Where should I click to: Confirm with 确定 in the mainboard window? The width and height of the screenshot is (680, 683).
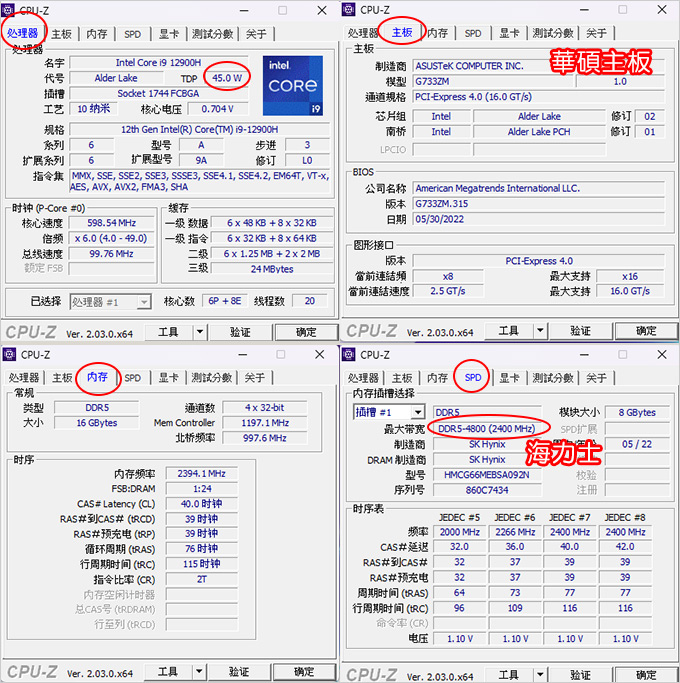[646, 331]
